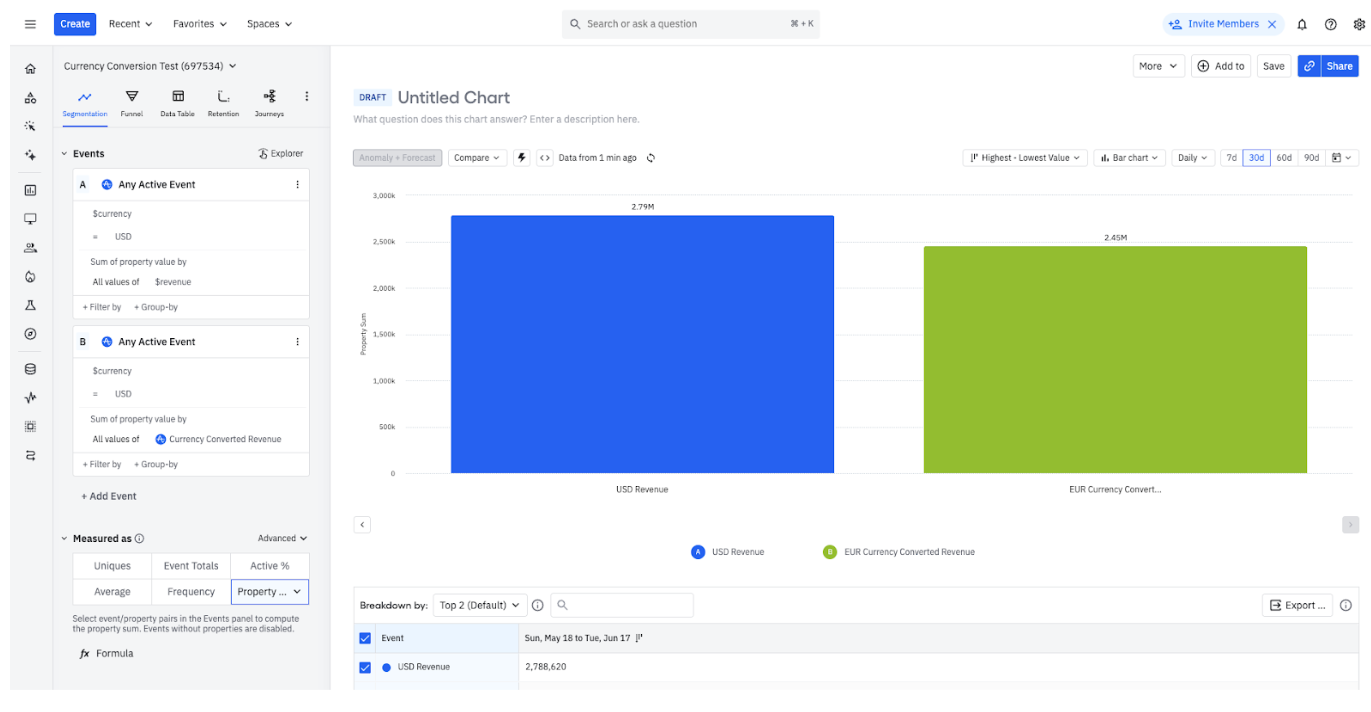Click the Save button
1371x712 pixels.
click(1273, 66)
